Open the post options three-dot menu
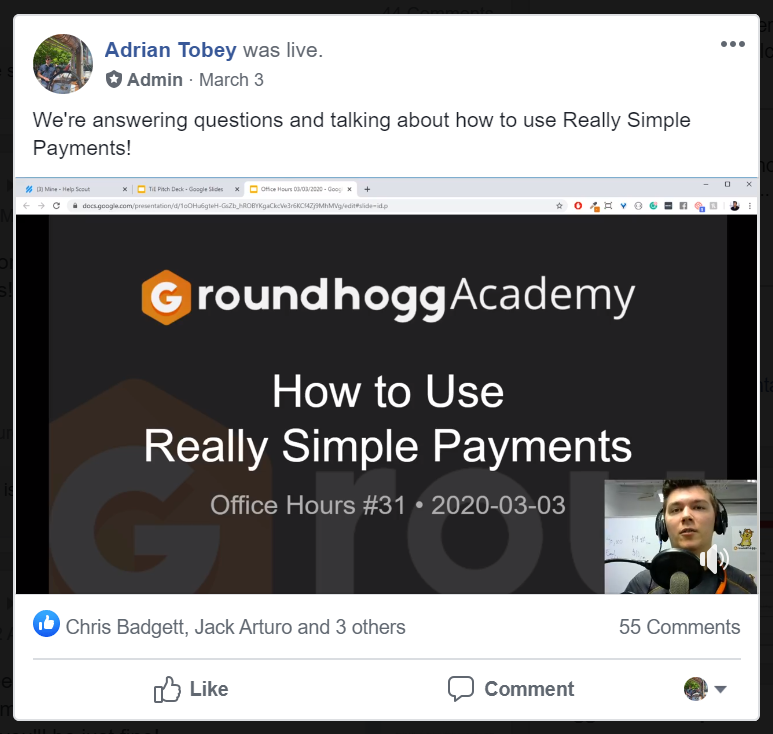Viewport: 773px width, 734px height. (733, 44)
